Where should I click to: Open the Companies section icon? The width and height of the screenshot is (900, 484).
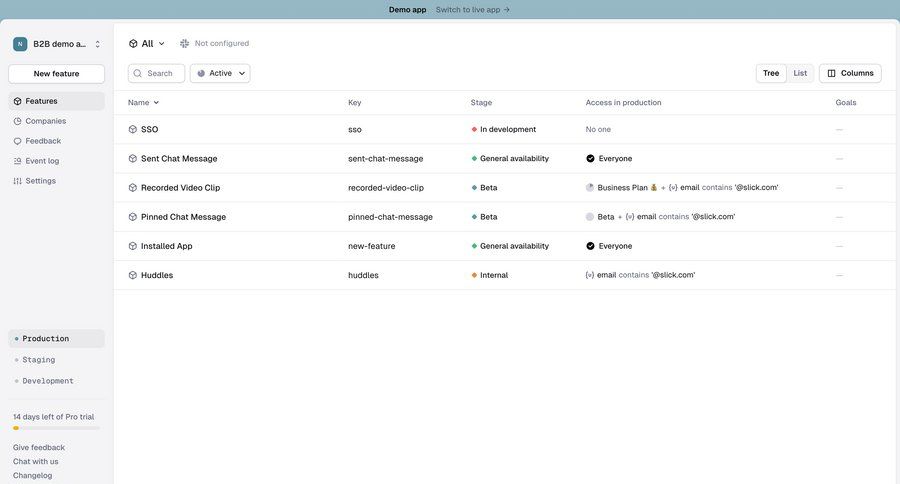[17, 121]
